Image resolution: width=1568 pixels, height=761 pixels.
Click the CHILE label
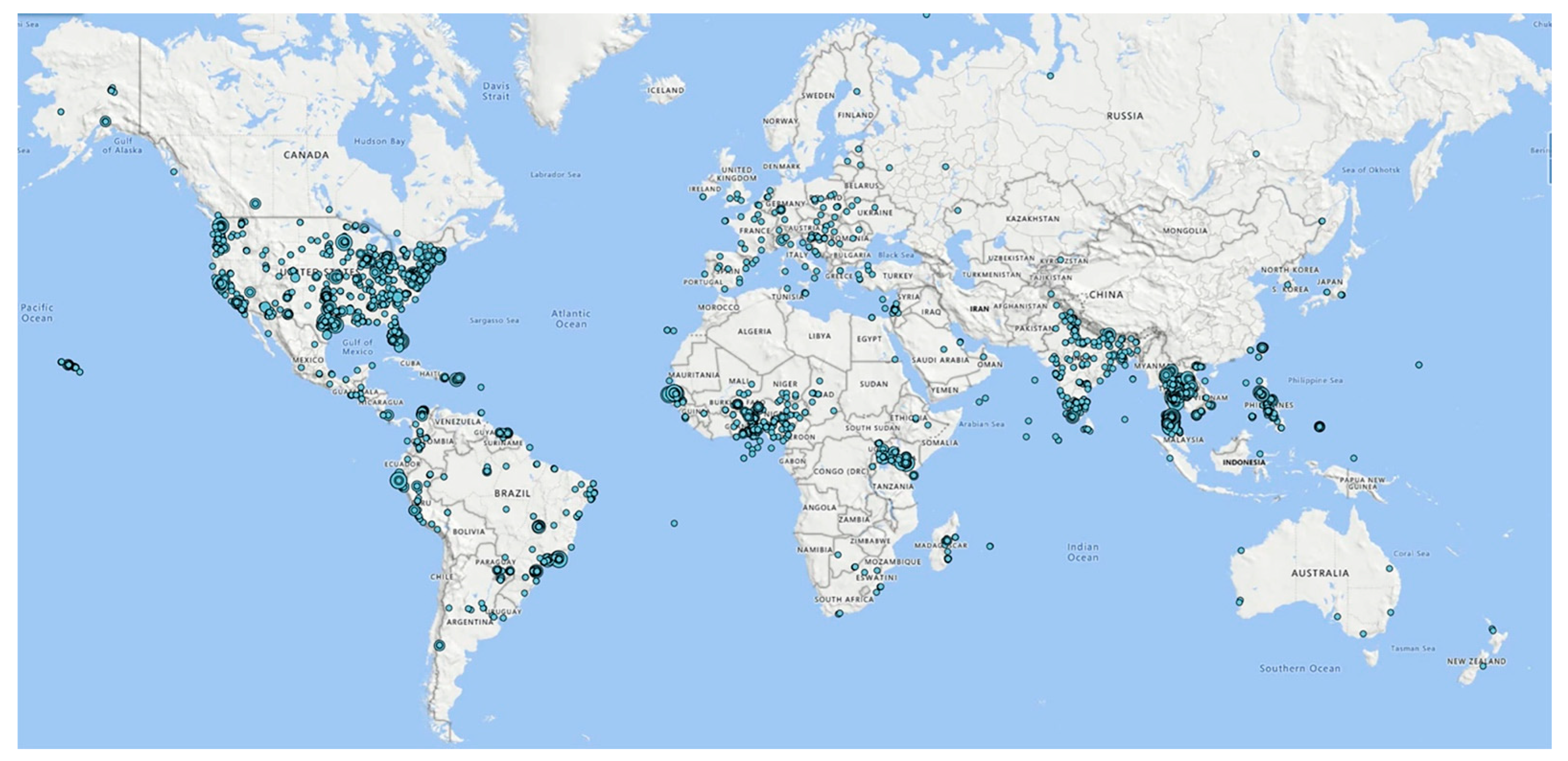442,576
